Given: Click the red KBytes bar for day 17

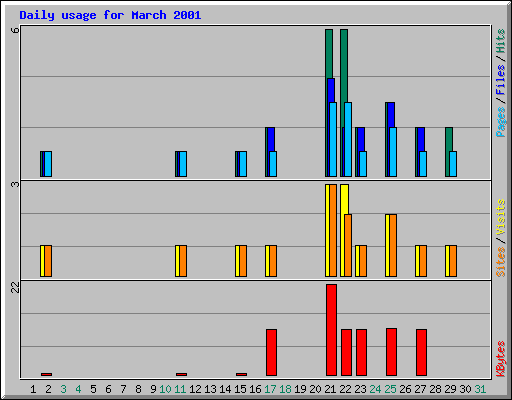Looking at the screenshot, I should (271, 353).
